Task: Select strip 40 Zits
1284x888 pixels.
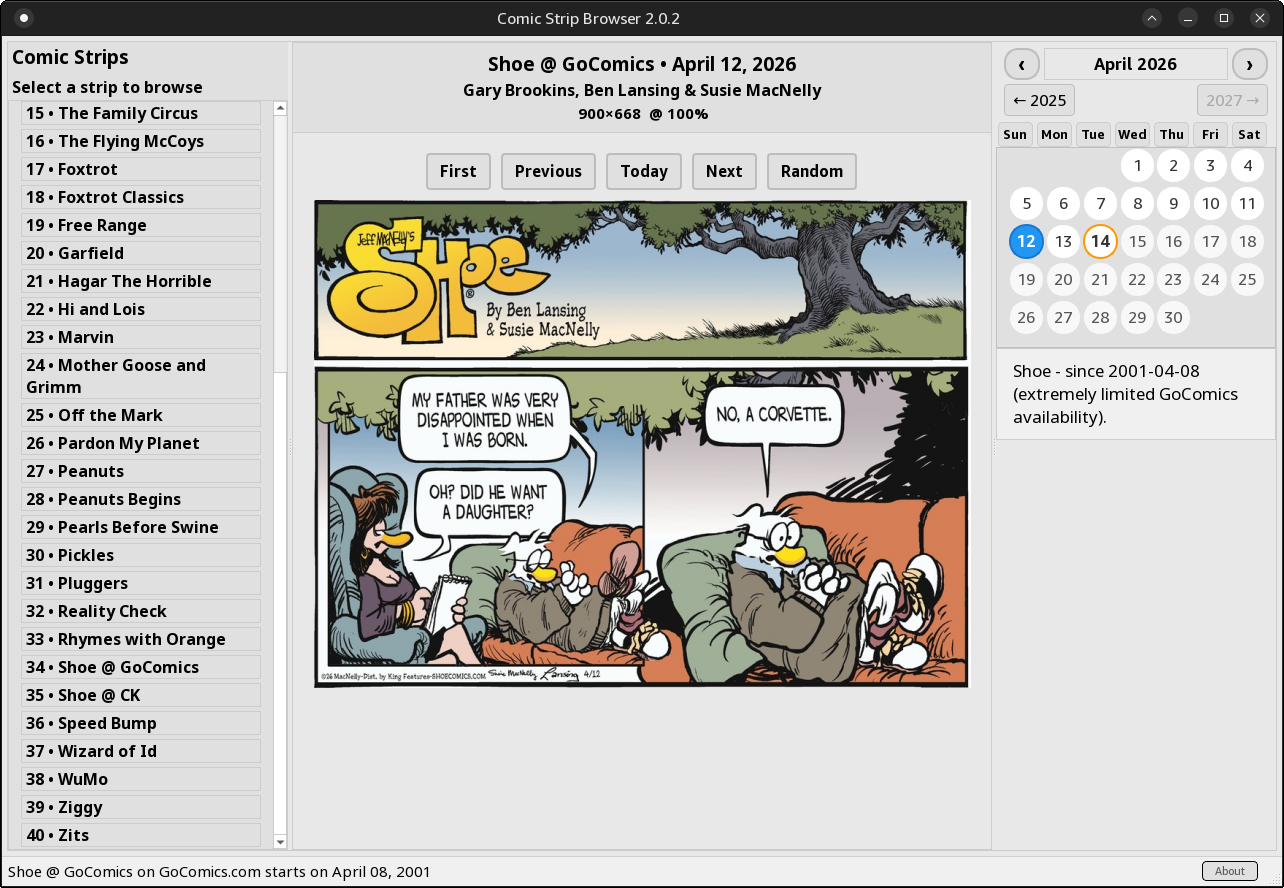Action: pos(141,835)
